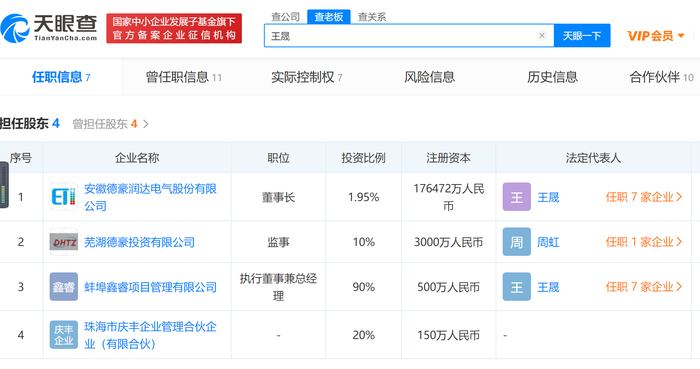Click the 天眼一下 search button
This screenshot has width=700, height=369.
pyautogui.click(x=582, y=36)
